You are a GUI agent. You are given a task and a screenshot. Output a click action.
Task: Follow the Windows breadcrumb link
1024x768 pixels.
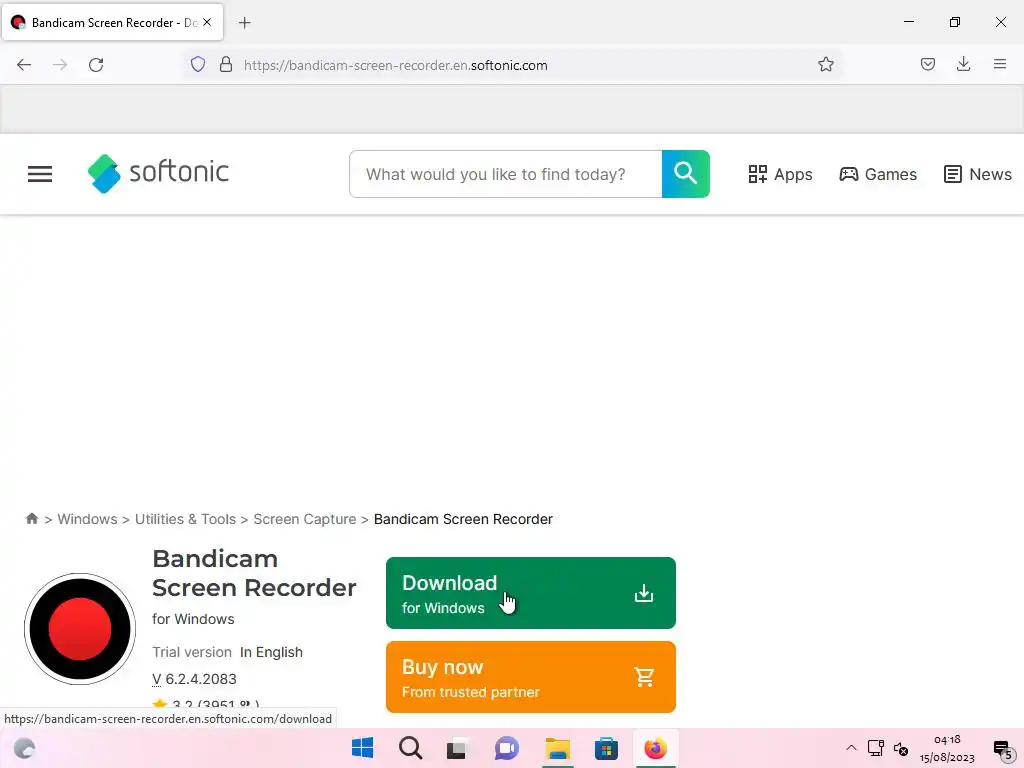pos(88,519)
